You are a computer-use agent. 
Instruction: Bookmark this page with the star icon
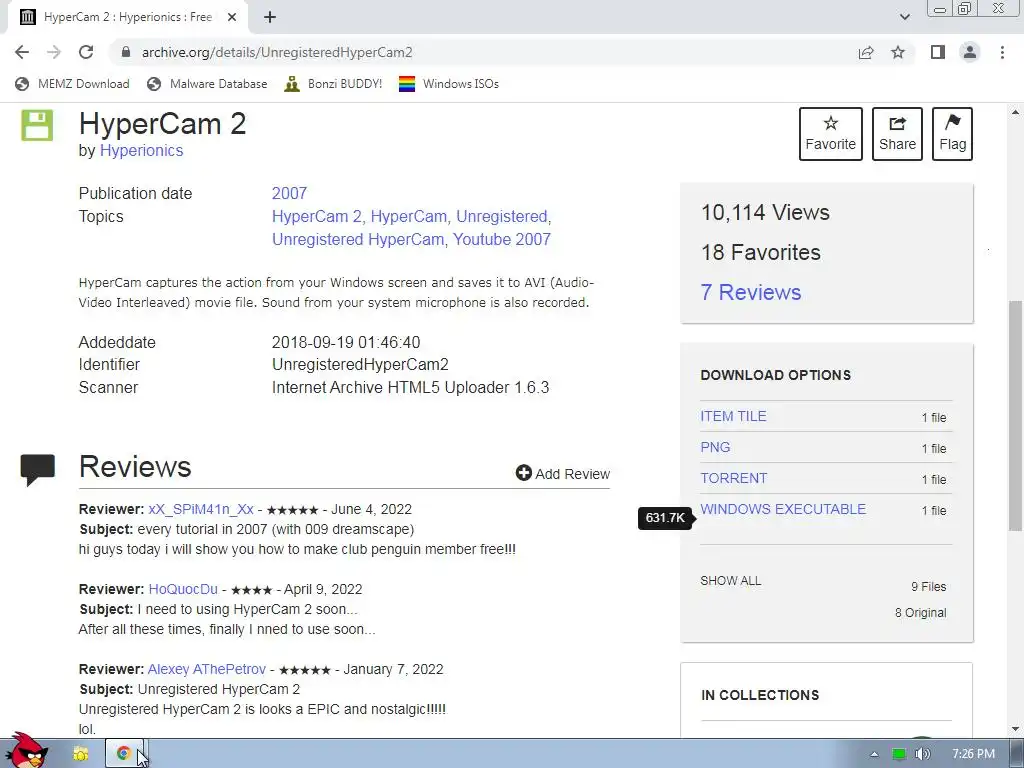[898, 52]
